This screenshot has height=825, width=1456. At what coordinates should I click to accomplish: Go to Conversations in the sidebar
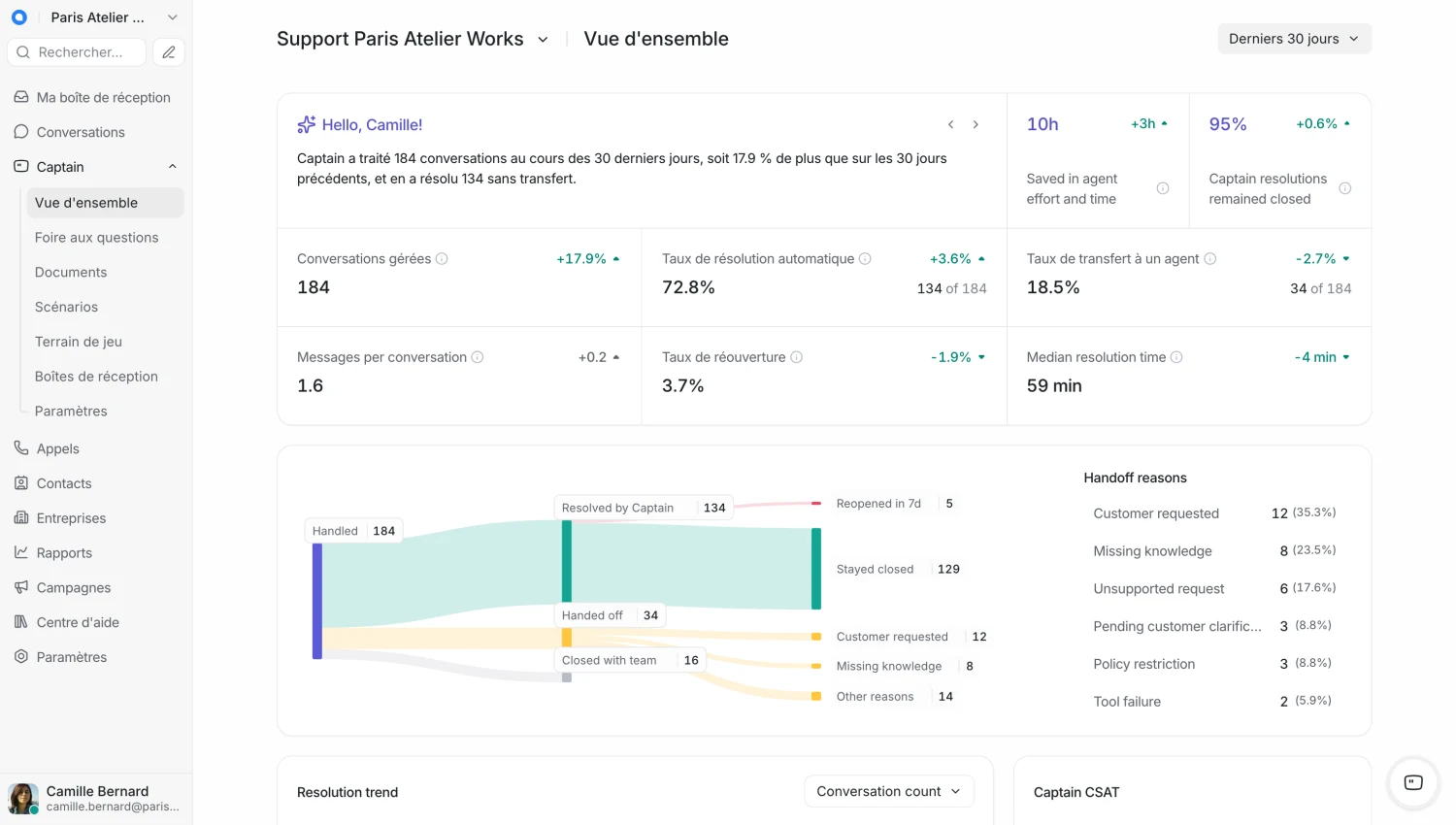[x=95, y=132]
